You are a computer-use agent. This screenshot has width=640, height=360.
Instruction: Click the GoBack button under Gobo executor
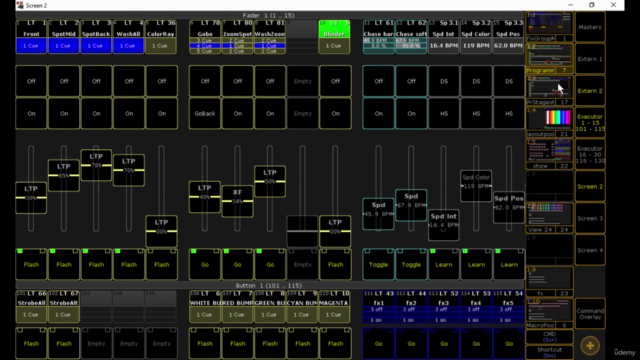coord(204,113)
